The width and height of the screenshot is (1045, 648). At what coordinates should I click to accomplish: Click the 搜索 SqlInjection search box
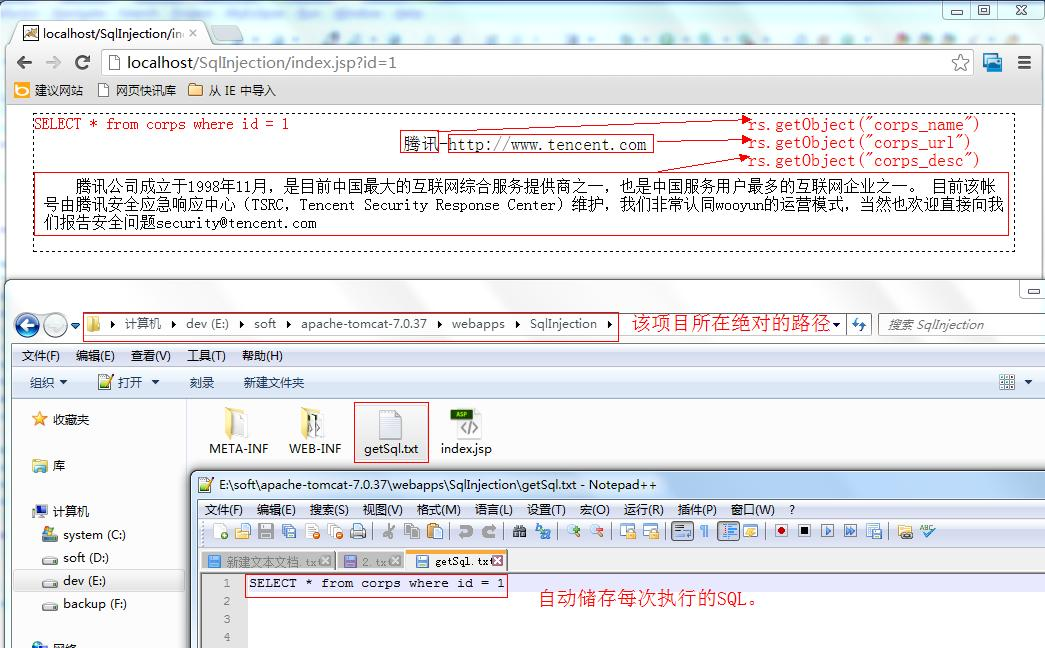962,325
